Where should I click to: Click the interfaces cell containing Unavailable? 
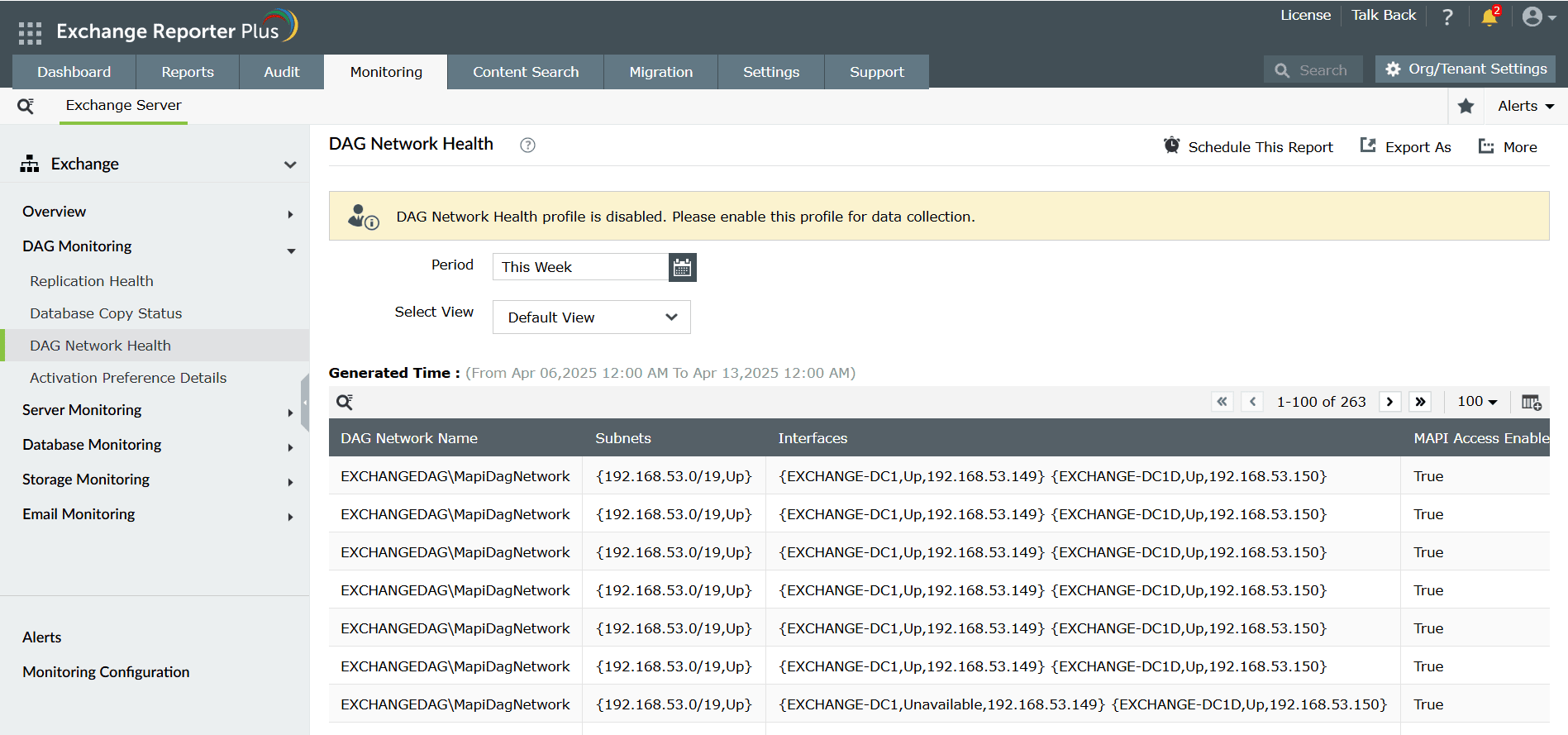[1083, 704]
